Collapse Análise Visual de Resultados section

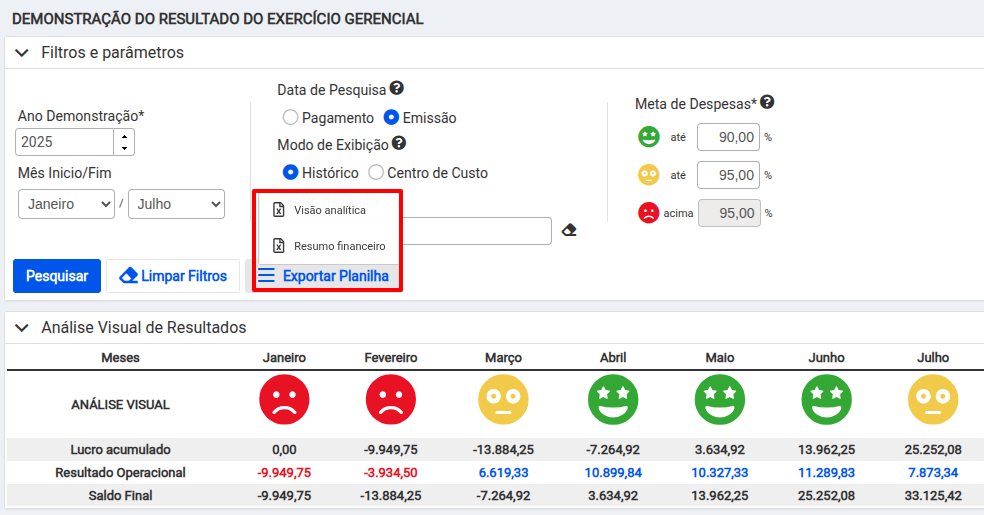(x=22, y=327)
